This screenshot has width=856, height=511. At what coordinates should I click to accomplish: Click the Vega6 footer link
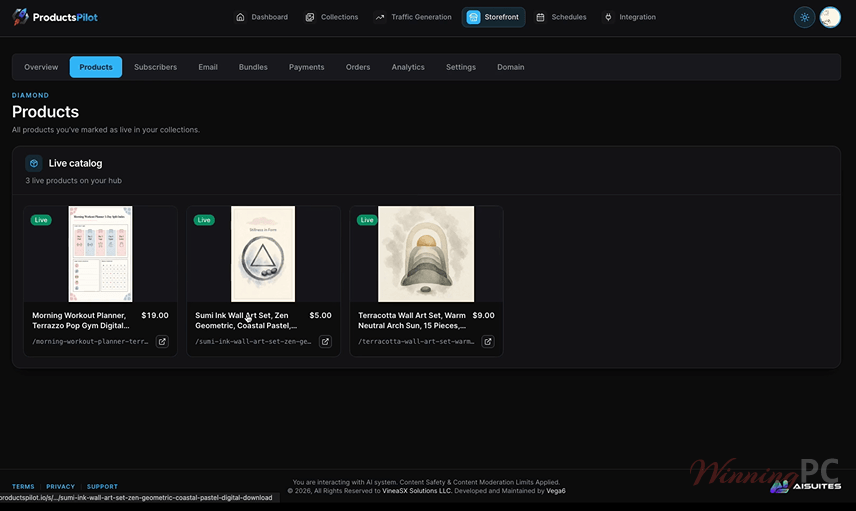pos(556,491)
